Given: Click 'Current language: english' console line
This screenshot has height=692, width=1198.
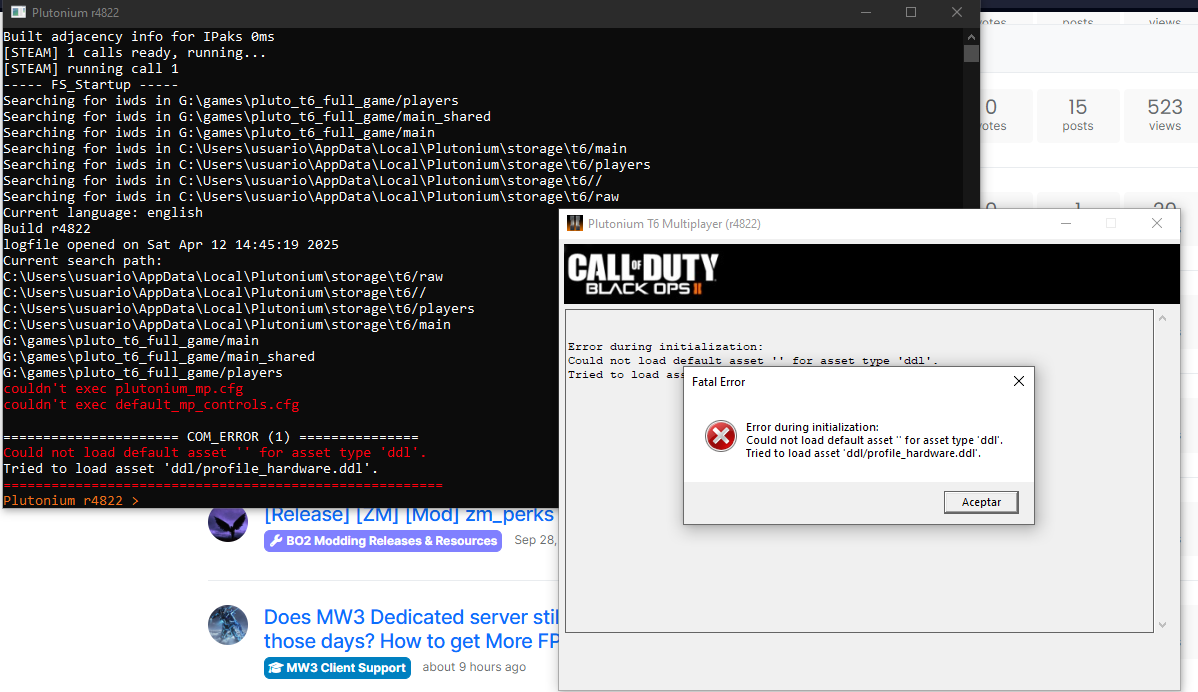Looking at the screenshot, I should click(103, 212).
